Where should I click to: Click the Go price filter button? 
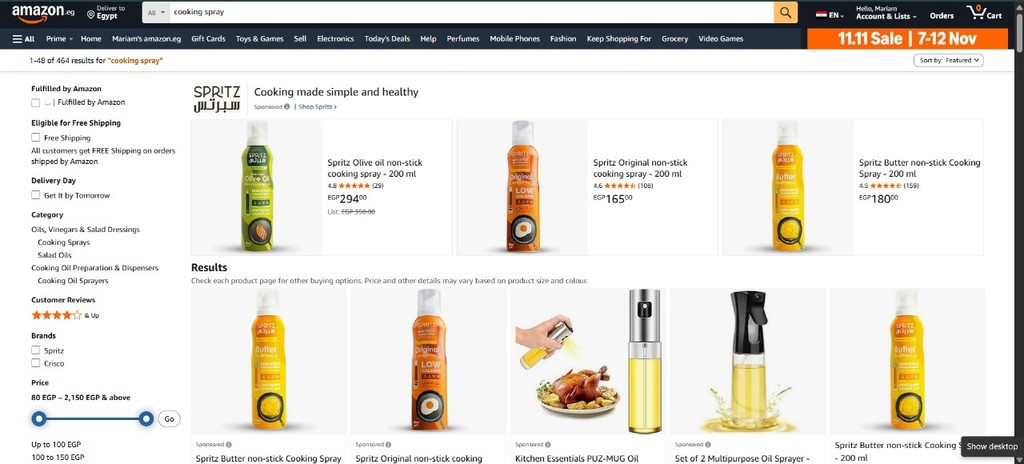[x=169, y=419]
